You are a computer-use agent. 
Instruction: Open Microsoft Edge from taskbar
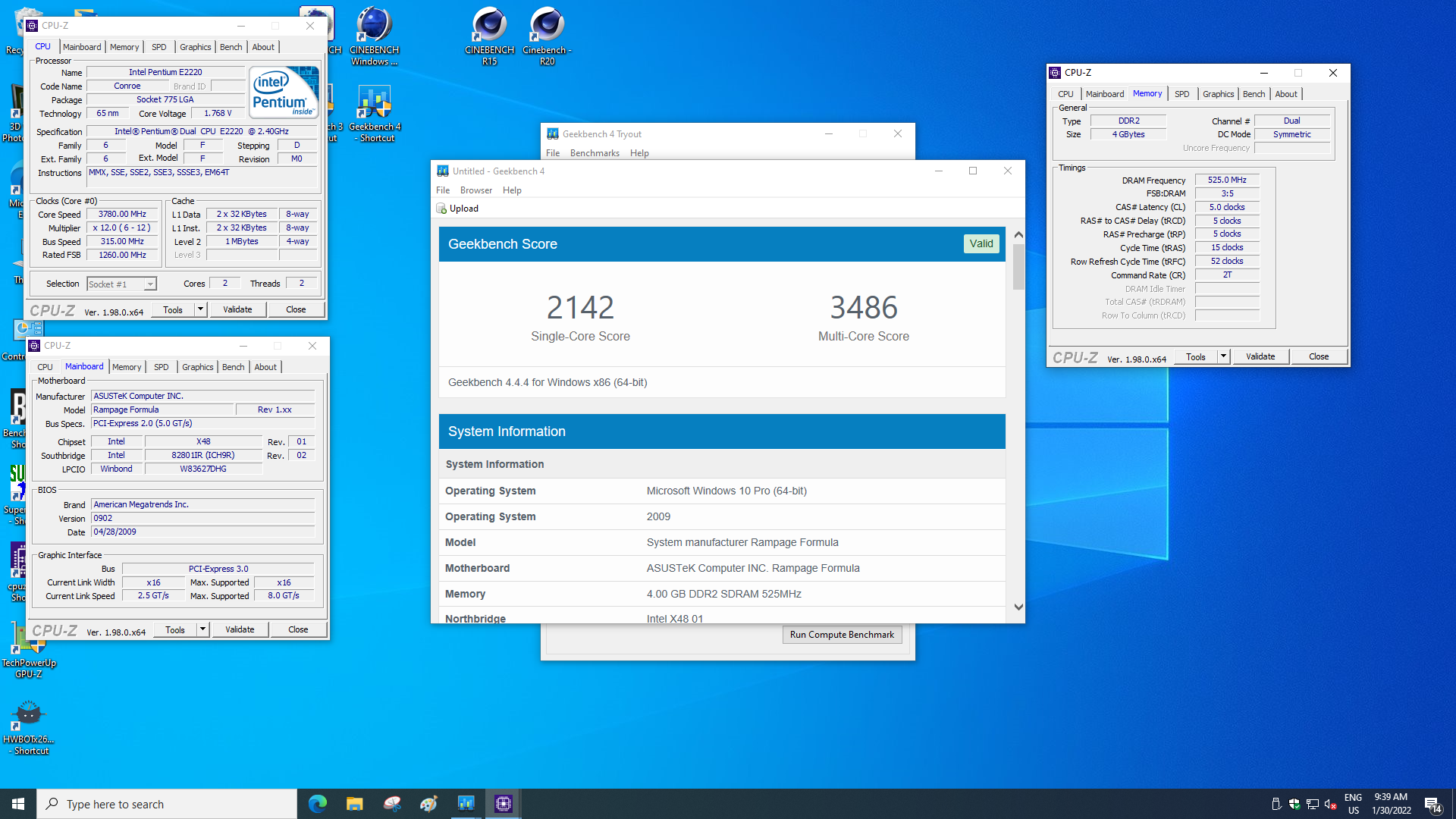318,804
